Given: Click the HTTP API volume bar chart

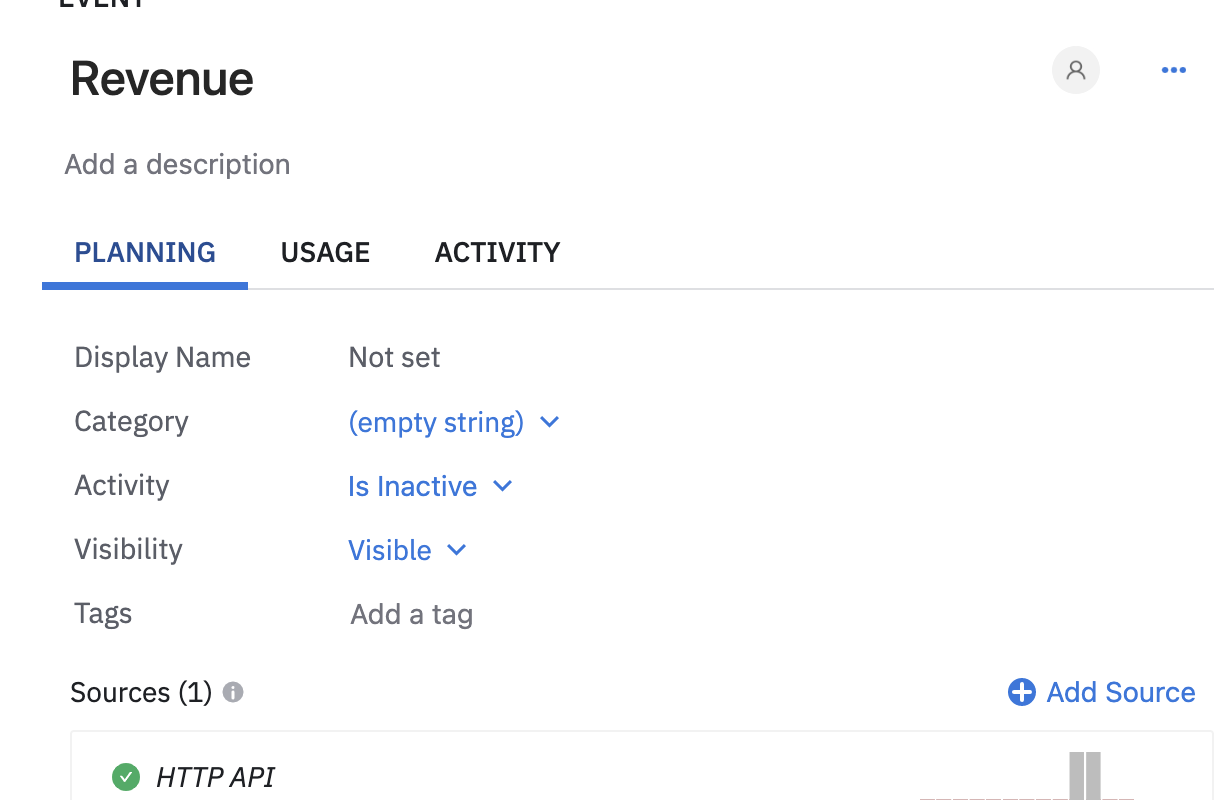Looking at the screenshot, I should coord(1084,775).
